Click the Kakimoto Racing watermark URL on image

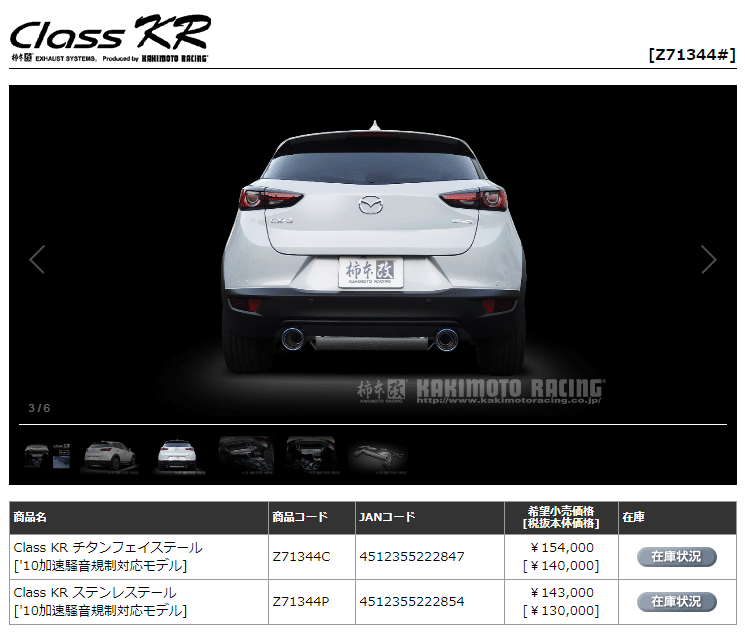pos(510,400)
